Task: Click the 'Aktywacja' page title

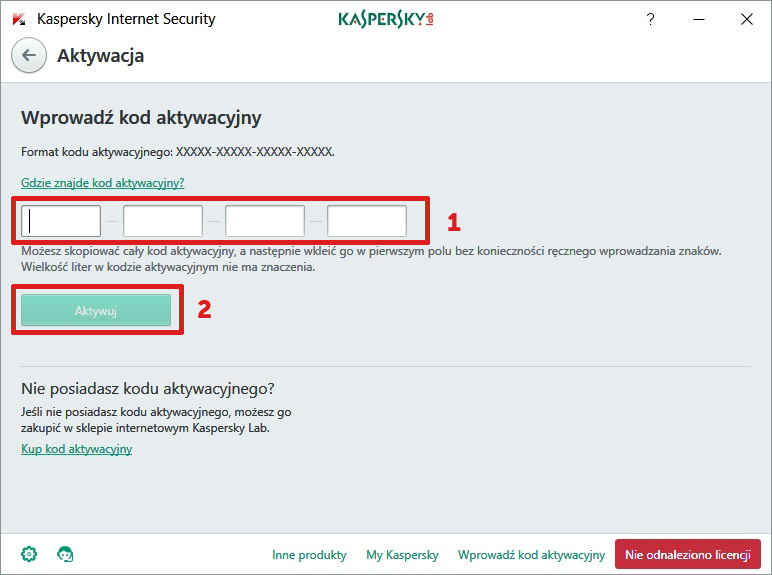Action: pos(100,56)
